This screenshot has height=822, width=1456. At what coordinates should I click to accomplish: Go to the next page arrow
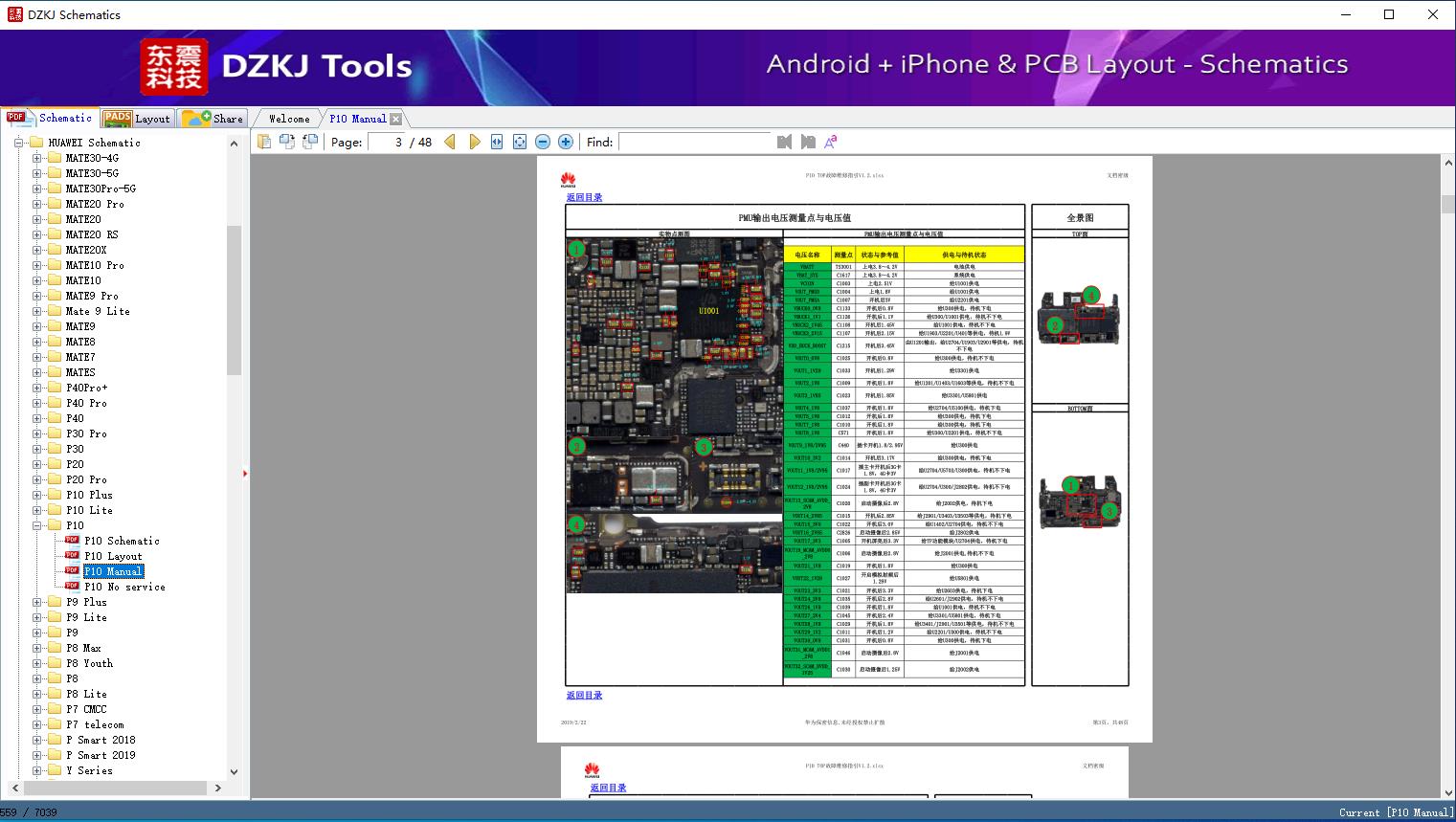[x=475, y=142]
